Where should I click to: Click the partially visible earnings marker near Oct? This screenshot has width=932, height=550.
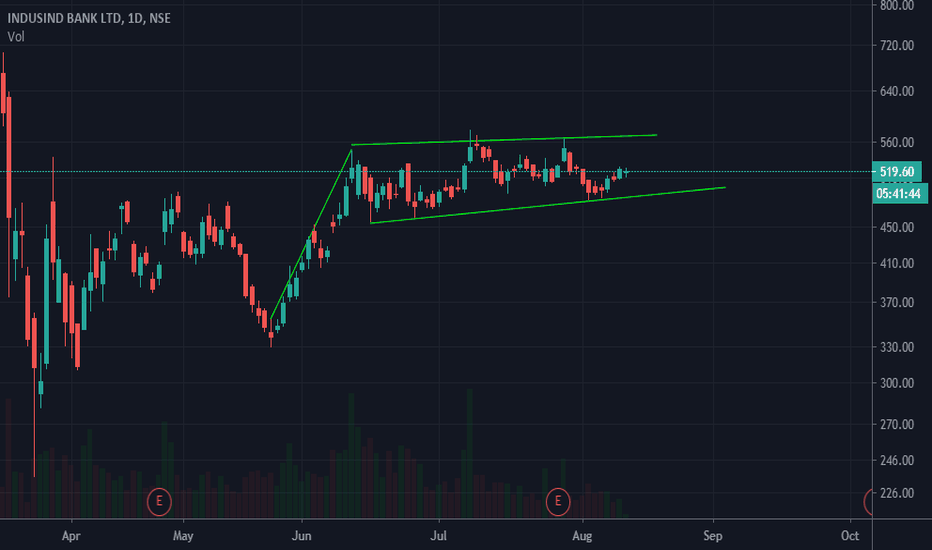click(x=868, y=502)
